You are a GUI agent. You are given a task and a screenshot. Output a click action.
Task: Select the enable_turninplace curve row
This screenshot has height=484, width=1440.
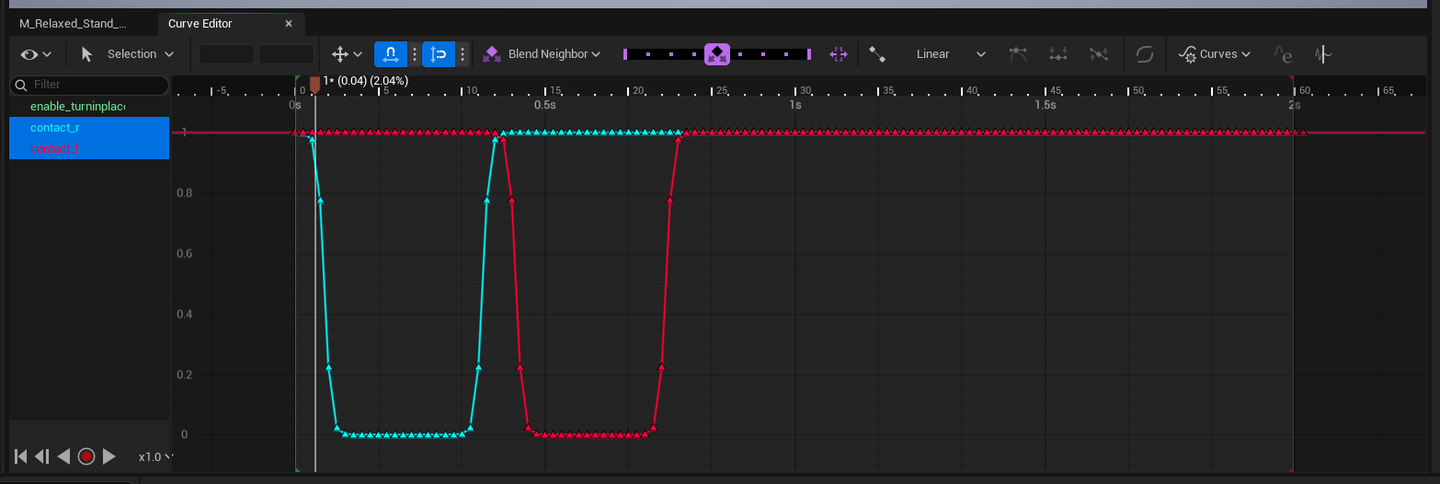(x=89, y=106)
